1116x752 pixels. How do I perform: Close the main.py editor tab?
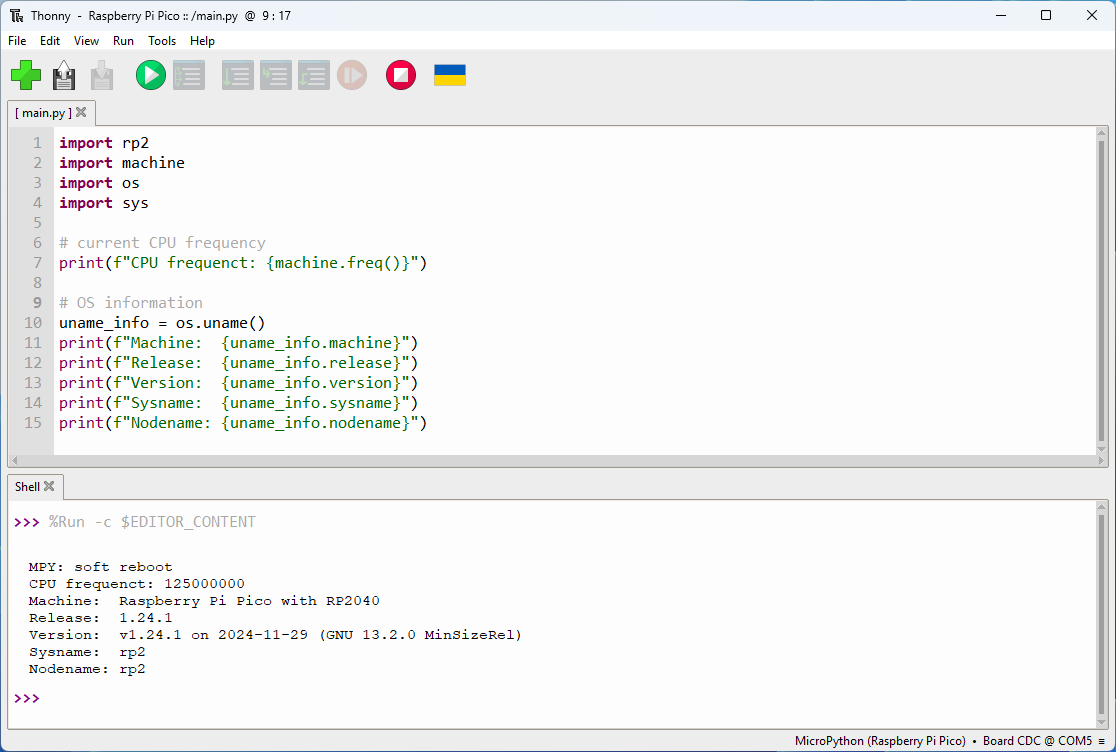point(81,112)
